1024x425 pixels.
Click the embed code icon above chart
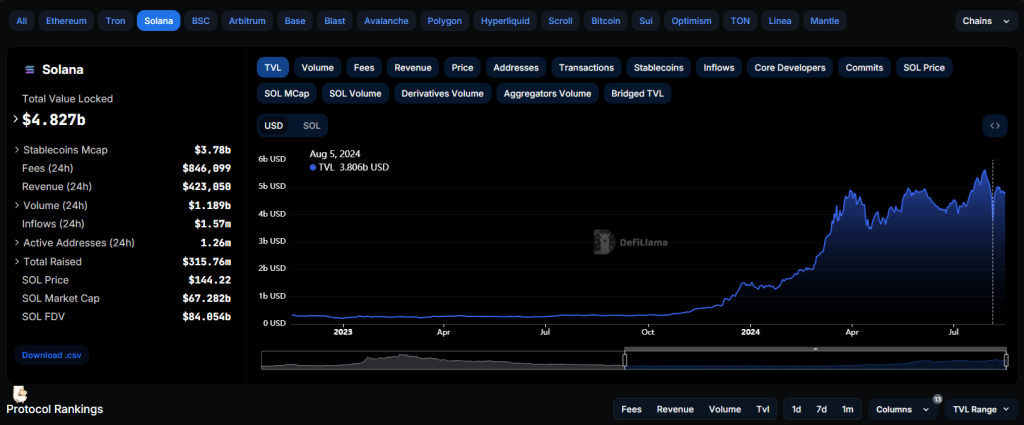click(x=994, y=126)
